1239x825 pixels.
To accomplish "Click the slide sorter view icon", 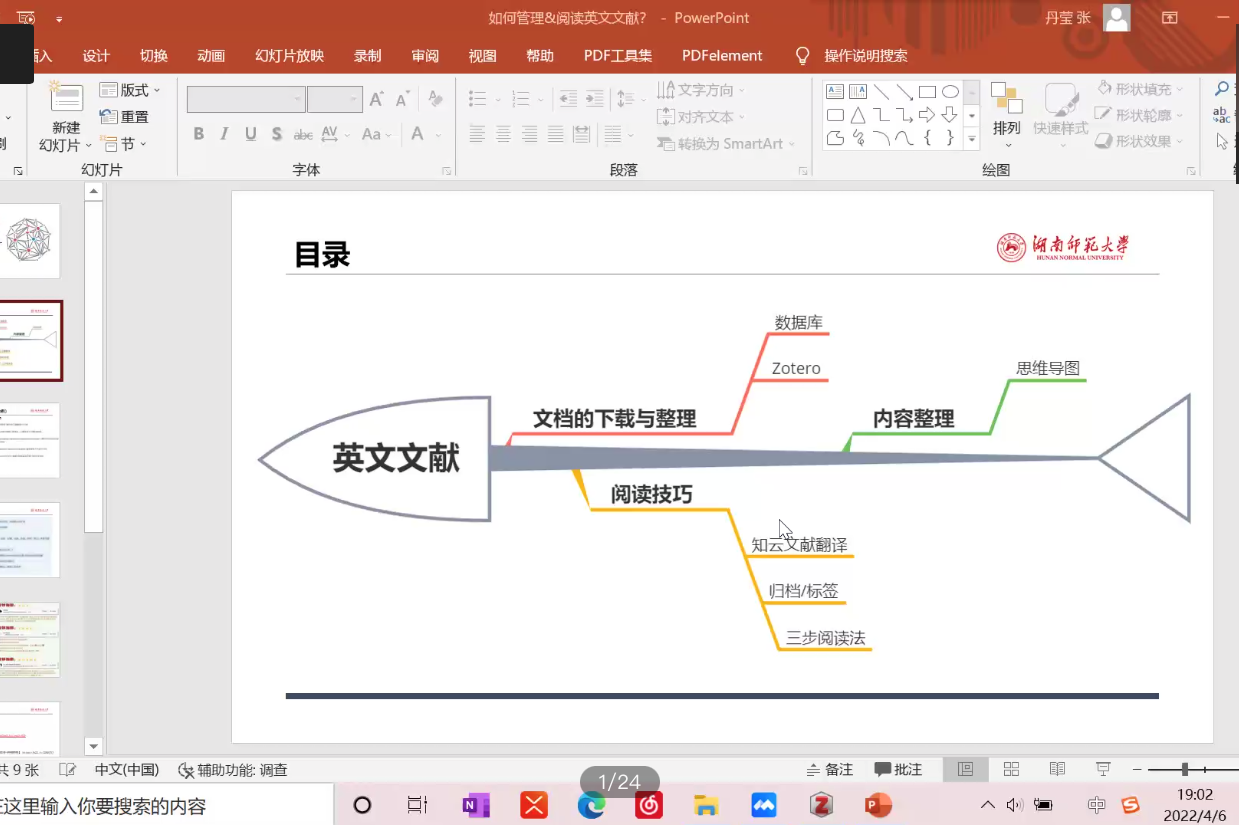I will [1011, 769].
